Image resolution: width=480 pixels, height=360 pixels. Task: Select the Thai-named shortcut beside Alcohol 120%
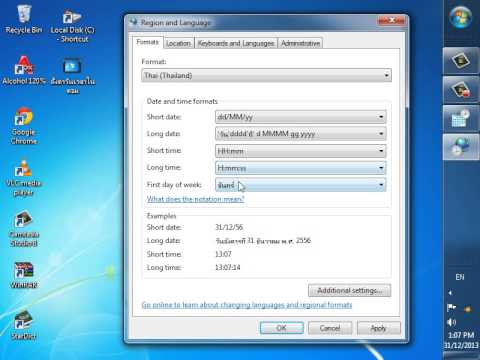[72, 76]
